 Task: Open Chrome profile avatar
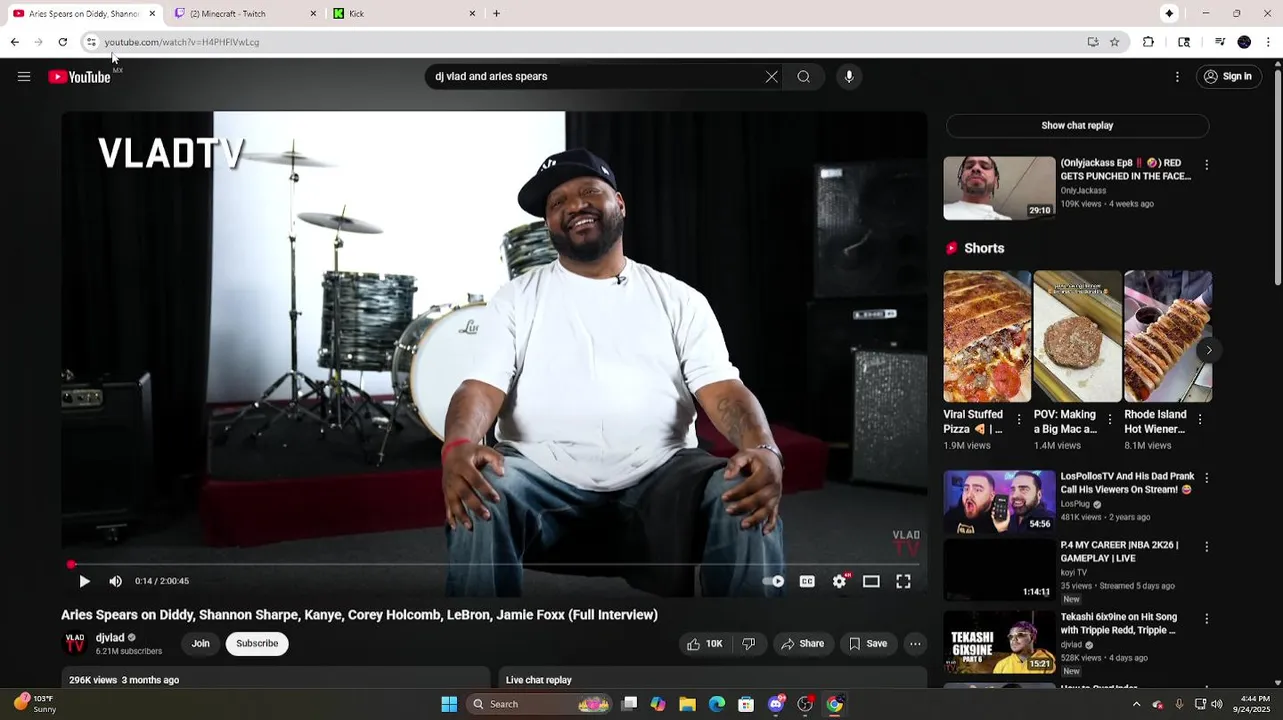pyautogui.click(x=1244, y=42)
